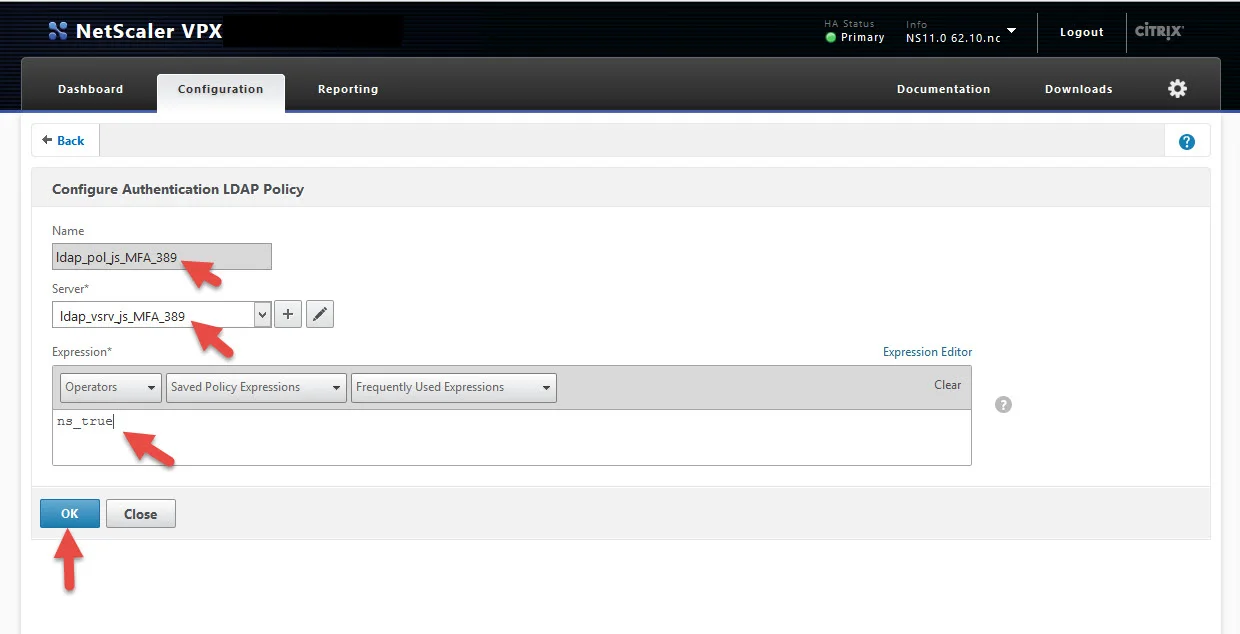The image size is (1240, 634).
Task: Edit the server with pencil icon
Action: pos(319,315)
